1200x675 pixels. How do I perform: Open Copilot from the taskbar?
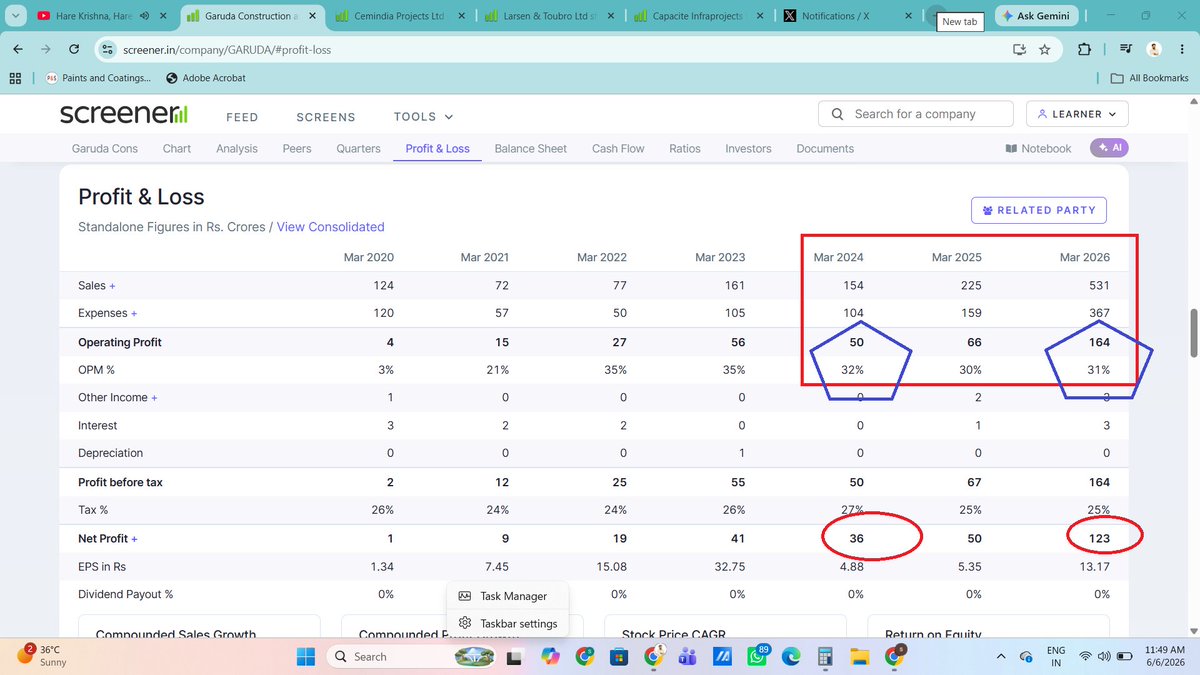pyautogui.click(x=550, y=656)
